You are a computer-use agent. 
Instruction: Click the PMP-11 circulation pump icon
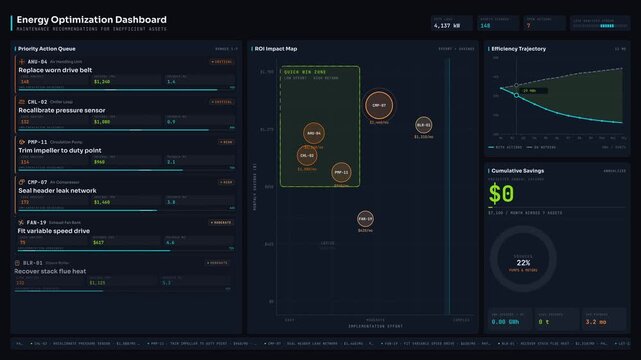[22, 142]
